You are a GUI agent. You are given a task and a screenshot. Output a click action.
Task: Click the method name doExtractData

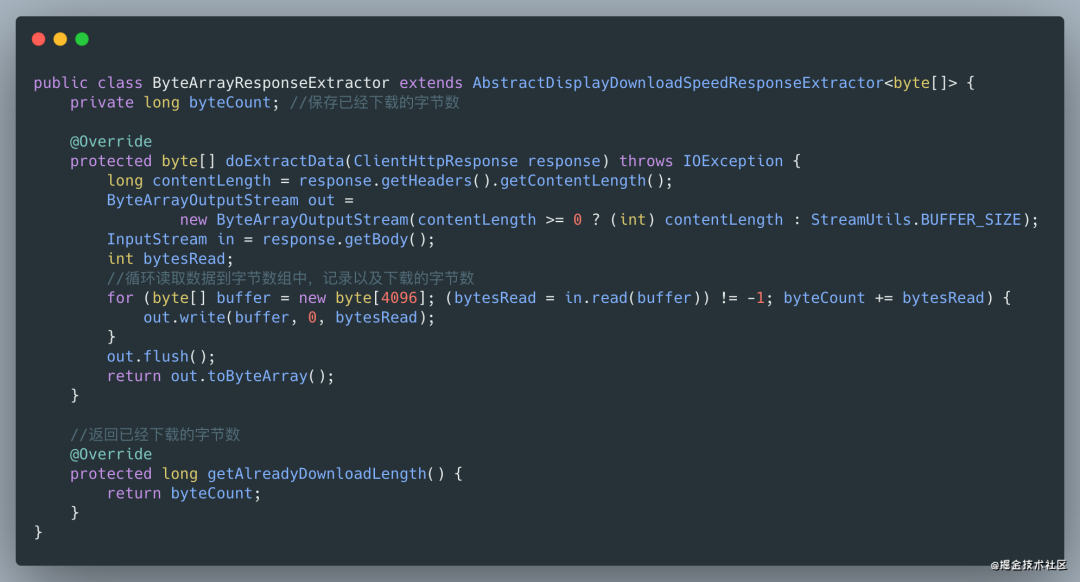284,161
